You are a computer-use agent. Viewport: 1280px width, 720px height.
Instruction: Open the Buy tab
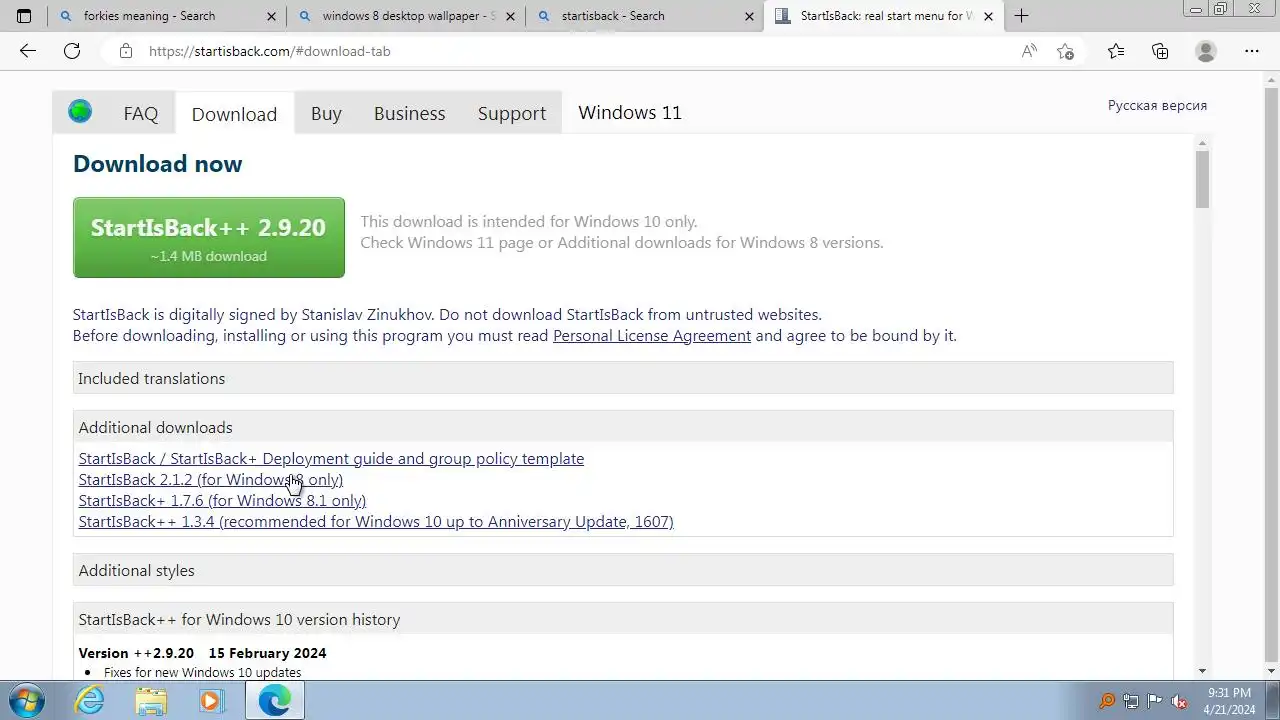click(326, 113)
